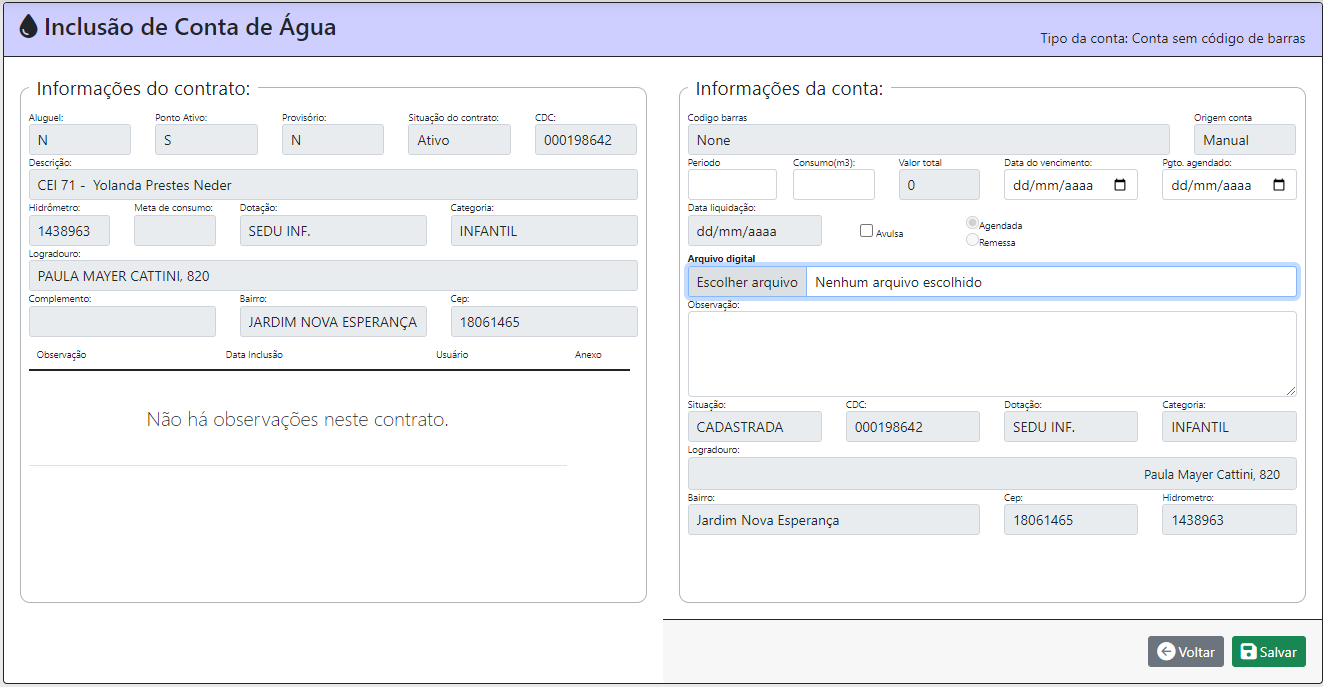Click the 'Arquivo digital' label
The width and height of the screenshot is (1323, 687).
pyautogui.click(x=721, y=259)
